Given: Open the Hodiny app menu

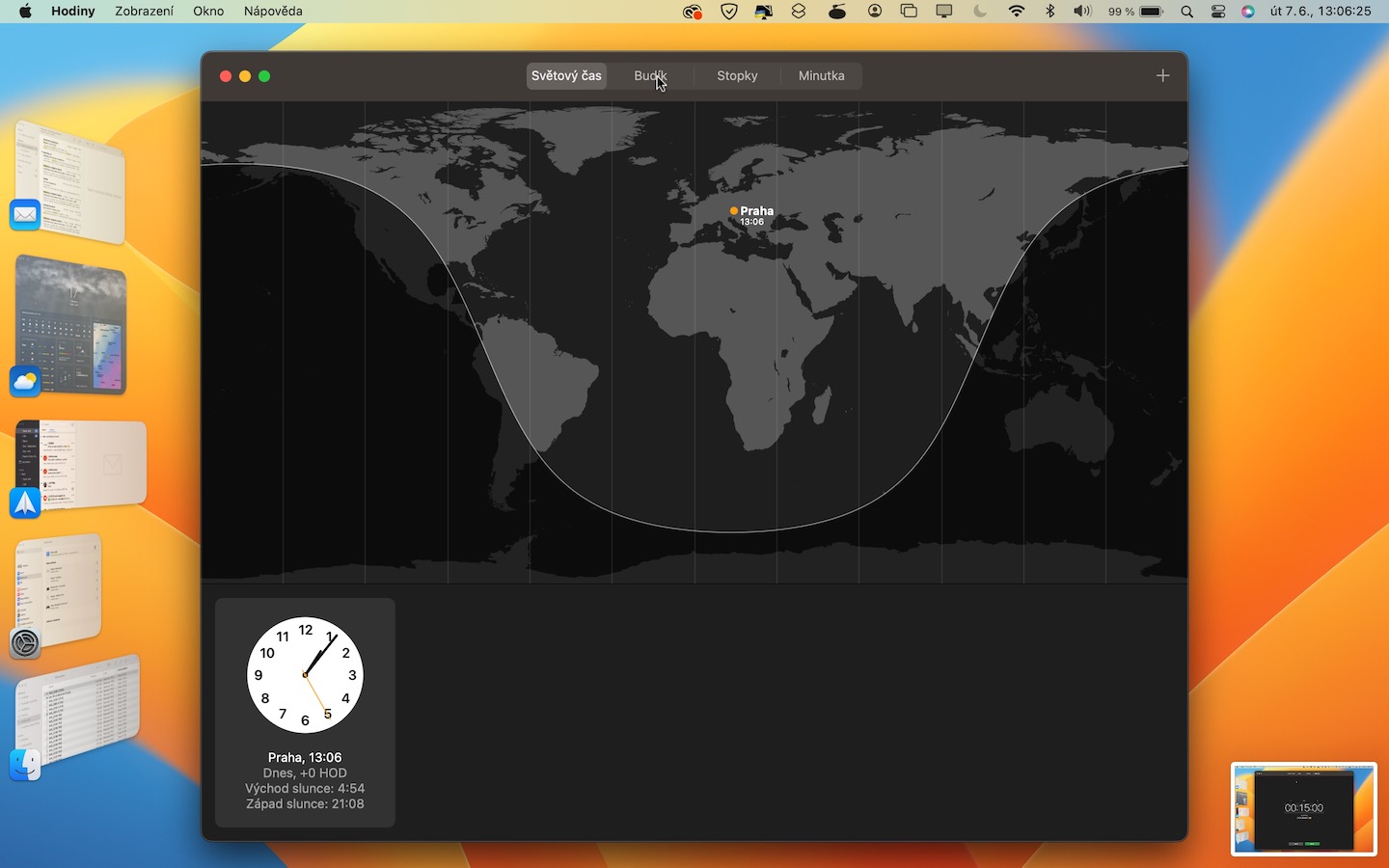Looking at the screenshot, I should coord(73,12).
